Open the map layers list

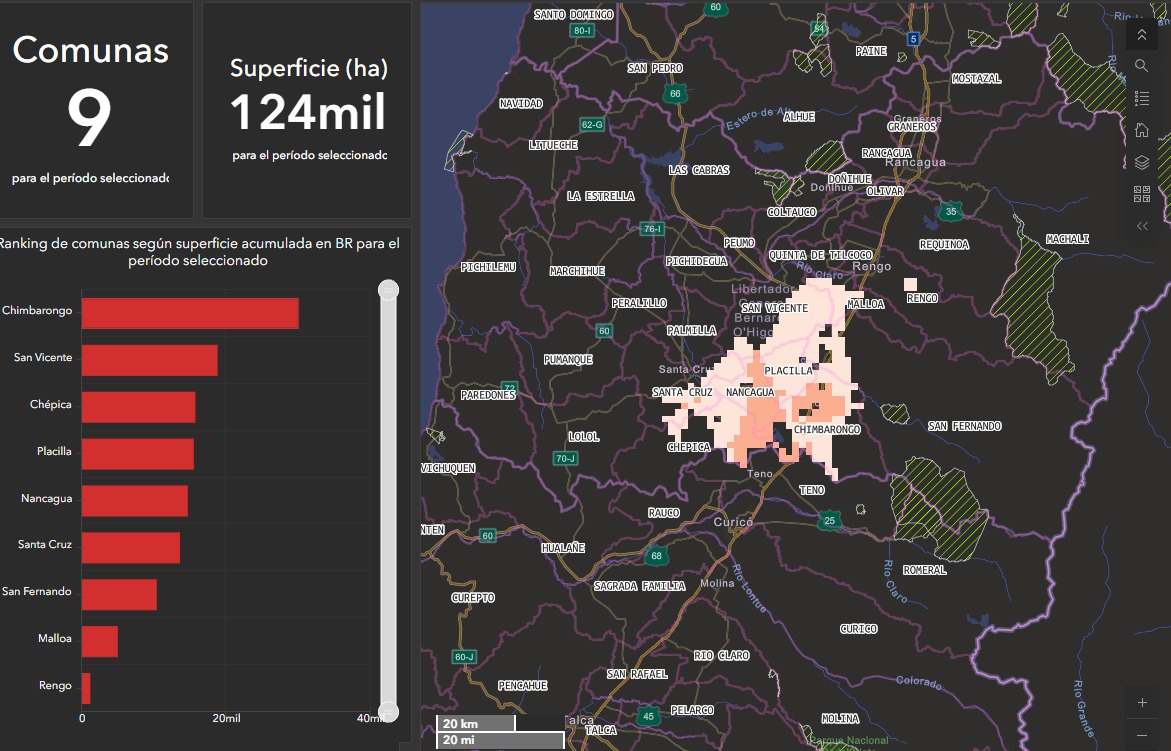pos(1142,162)
